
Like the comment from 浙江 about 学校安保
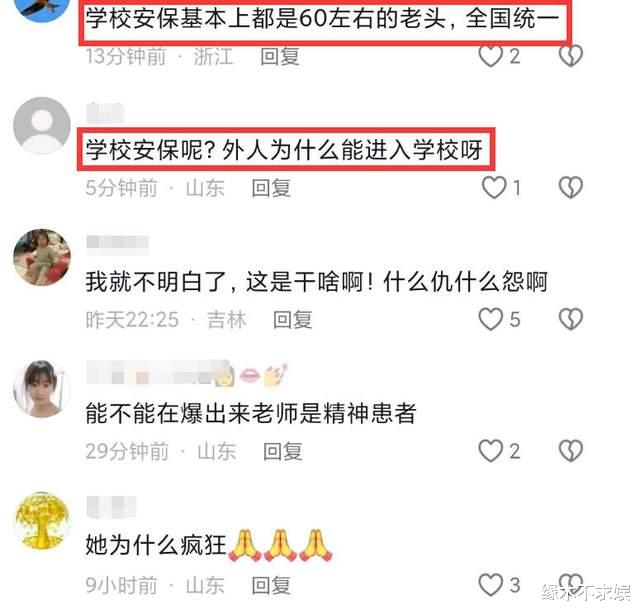pyautogui.click(x=491, y=56)
